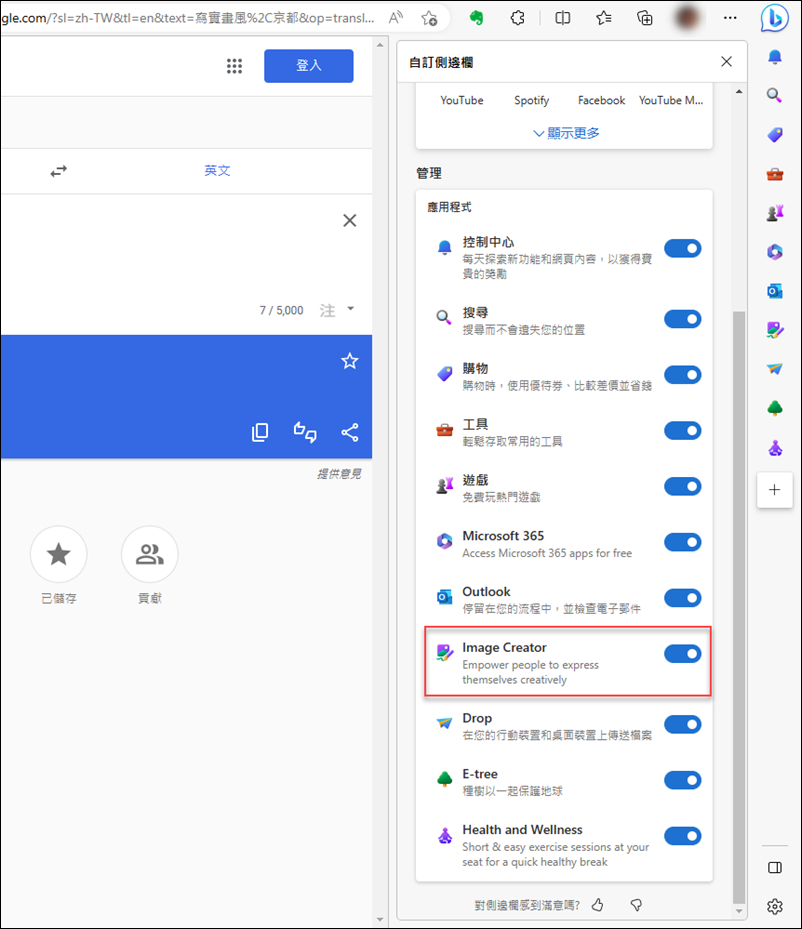Viewport: 802px width, 929px height.
Task: Open the Drop paper-plane icon in the sidebar
Action: 775,369
